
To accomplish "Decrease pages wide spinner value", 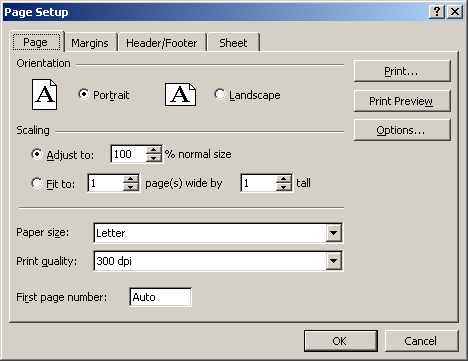I will coord(131,187).
